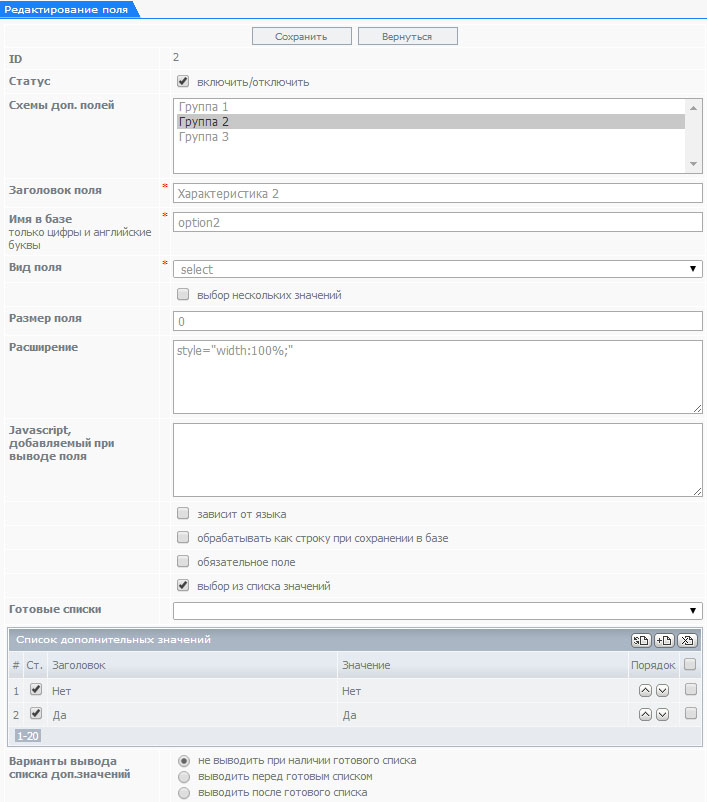Select 'Группа 1' in the schemes list
The image size is (707, 802).
click(x=203, y=106)
